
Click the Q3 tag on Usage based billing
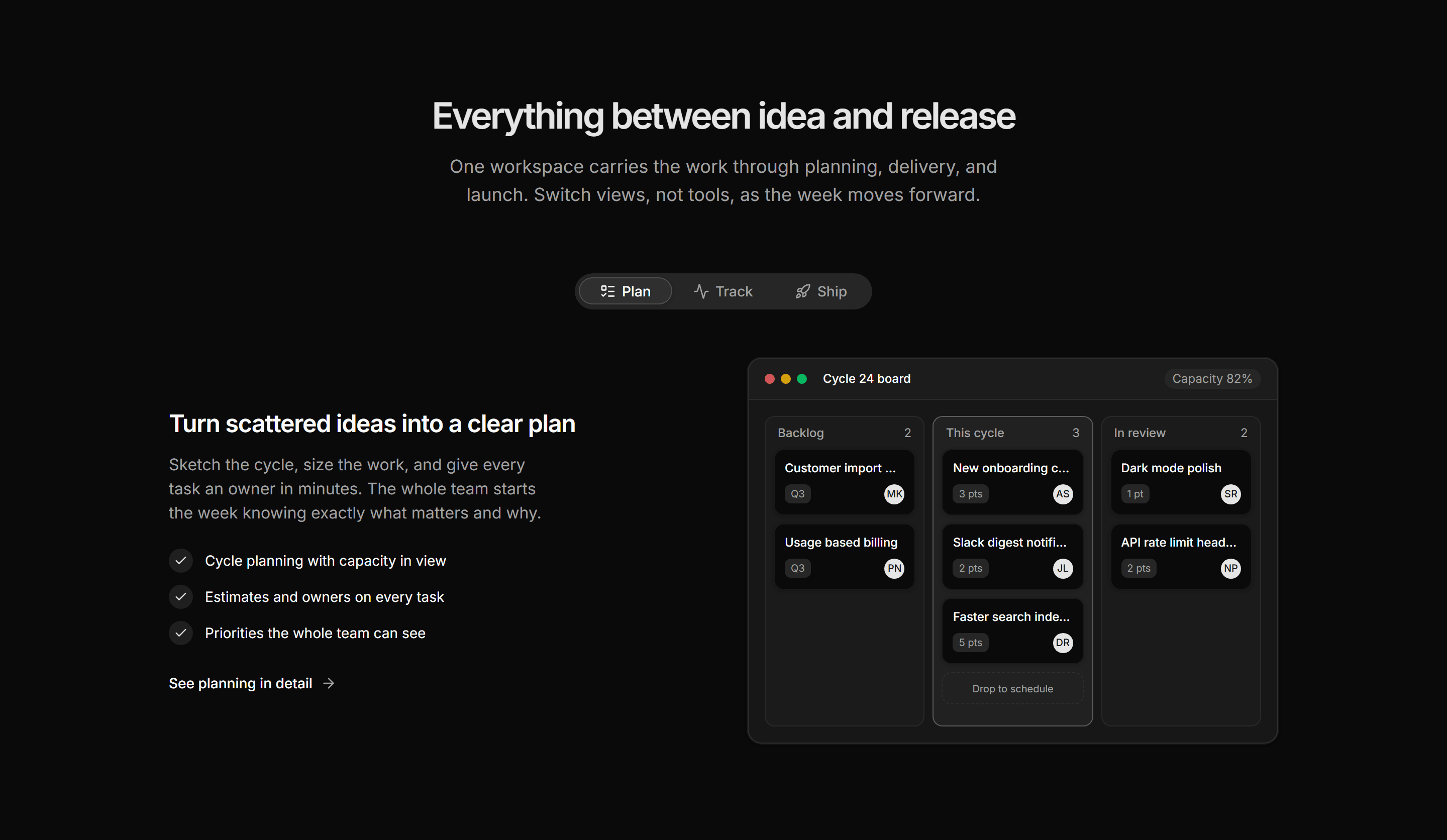797,568
